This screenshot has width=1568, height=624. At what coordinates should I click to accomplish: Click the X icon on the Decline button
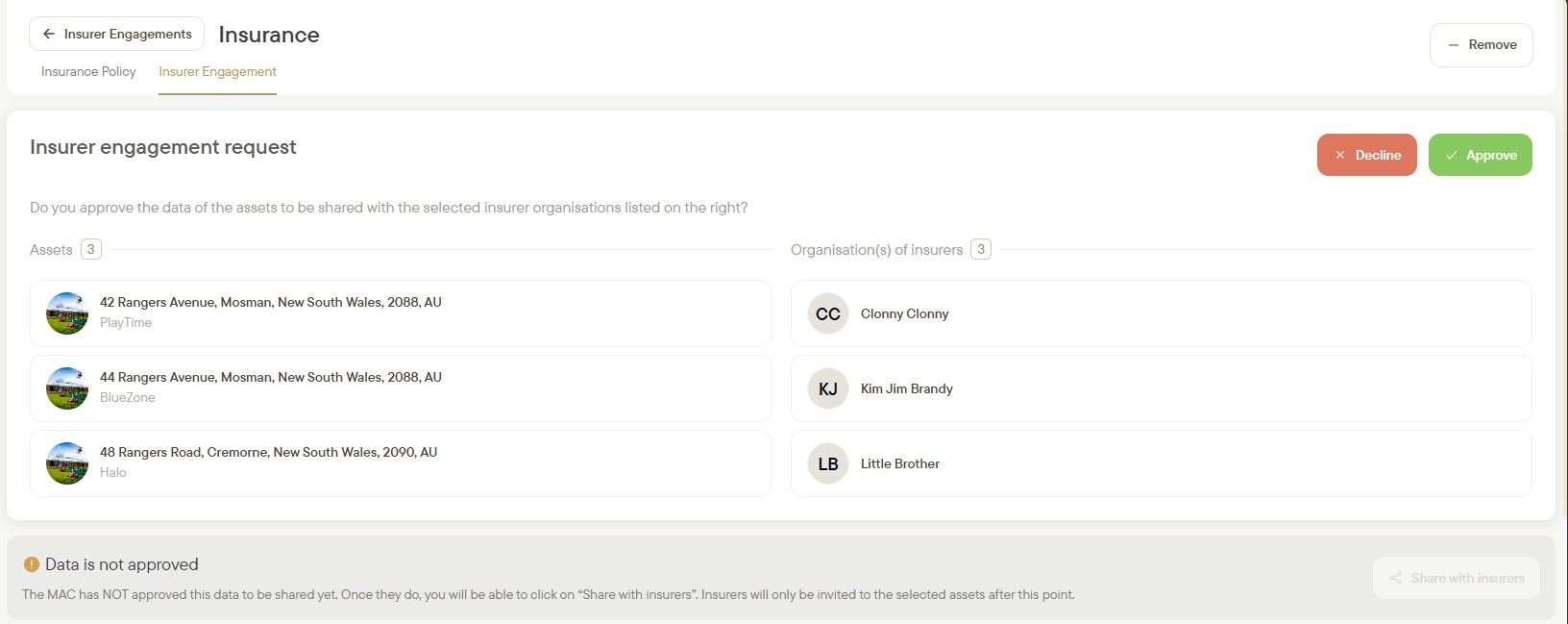(x=1340, y=155)
